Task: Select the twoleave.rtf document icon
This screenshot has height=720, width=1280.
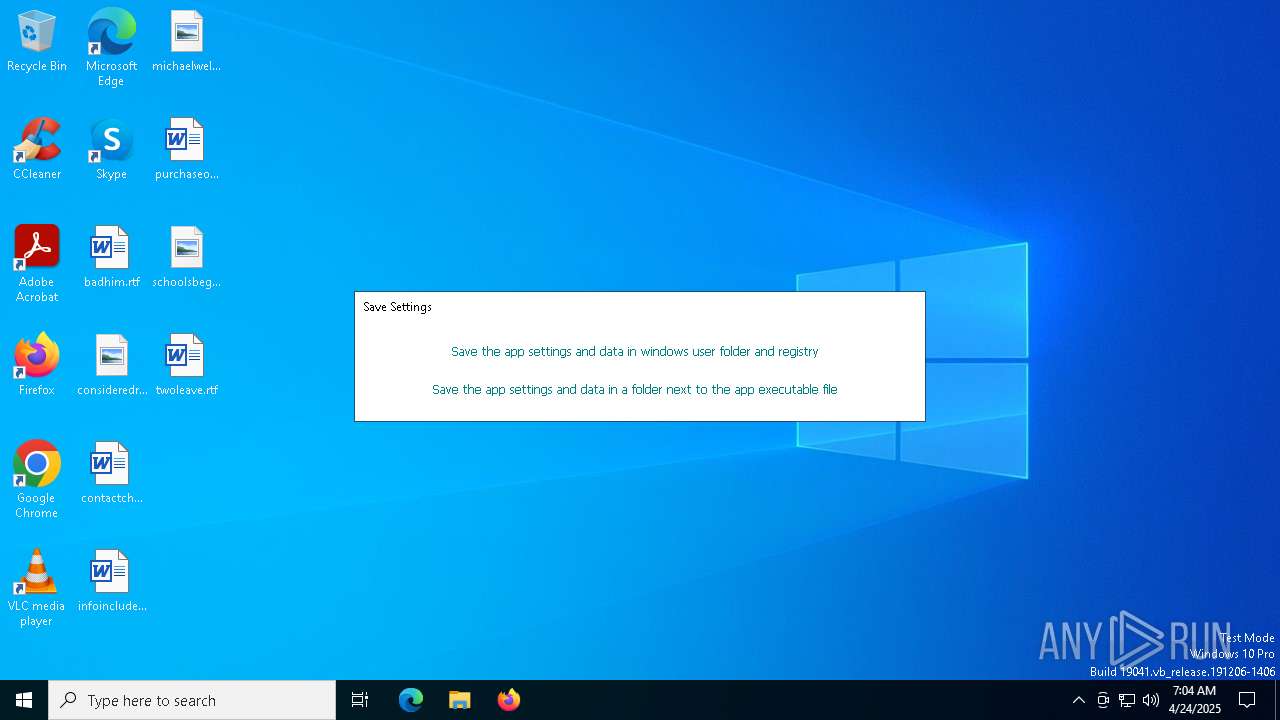Action: (186, 365)
